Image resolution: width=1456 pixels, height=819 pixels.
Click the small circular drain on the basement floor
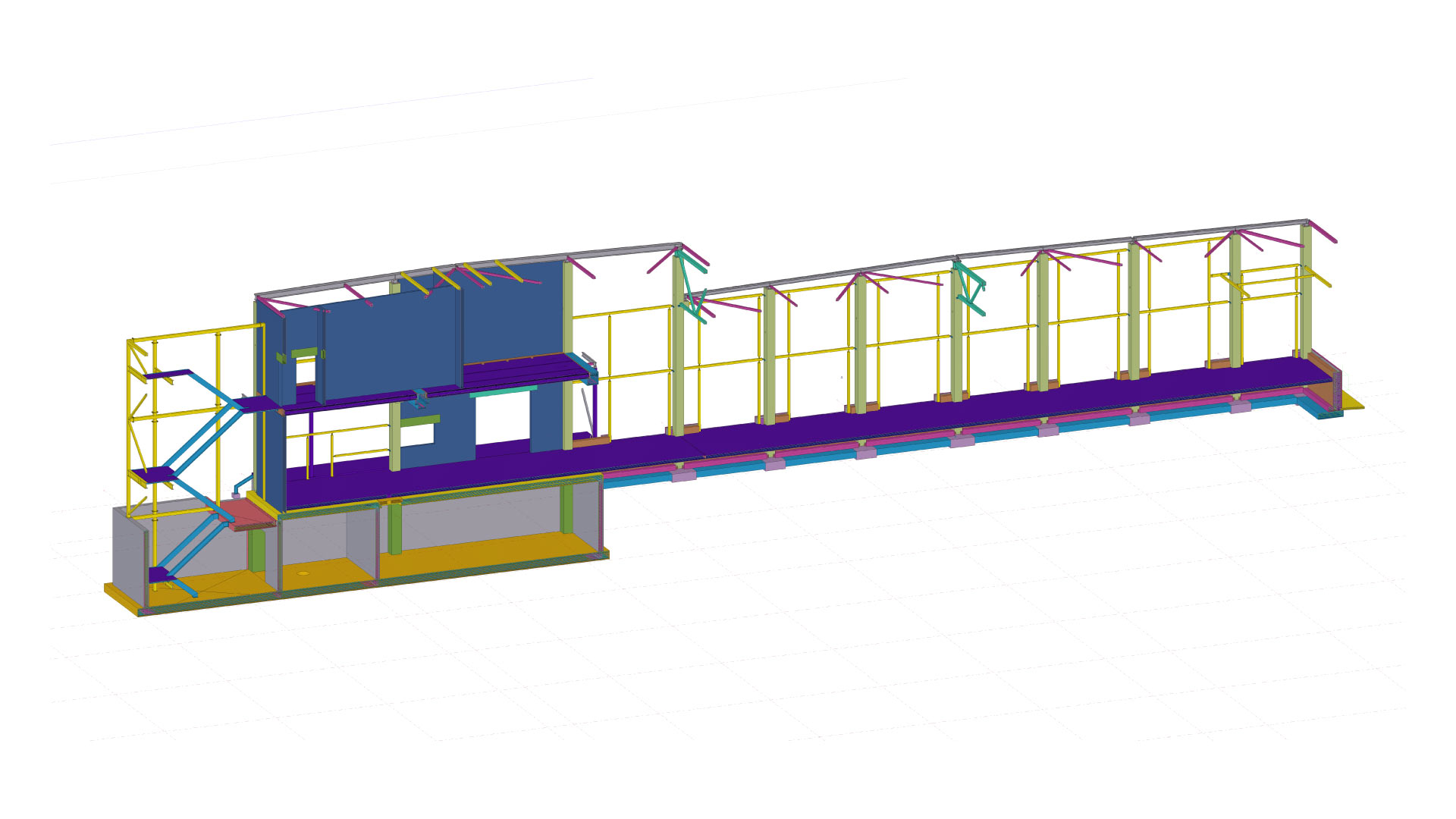[x=304, y=573]
